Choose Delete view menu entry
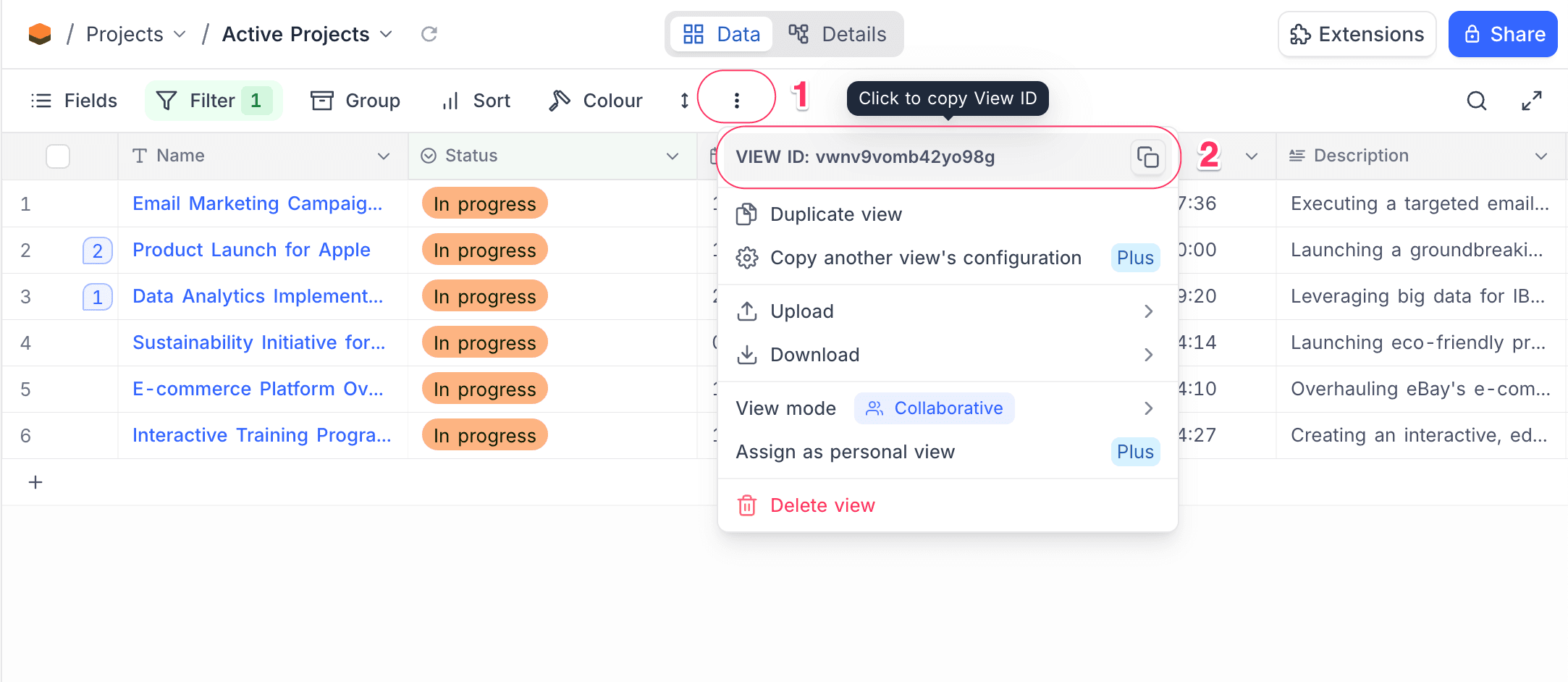1568x682 pixels. [x=822, y=505]
